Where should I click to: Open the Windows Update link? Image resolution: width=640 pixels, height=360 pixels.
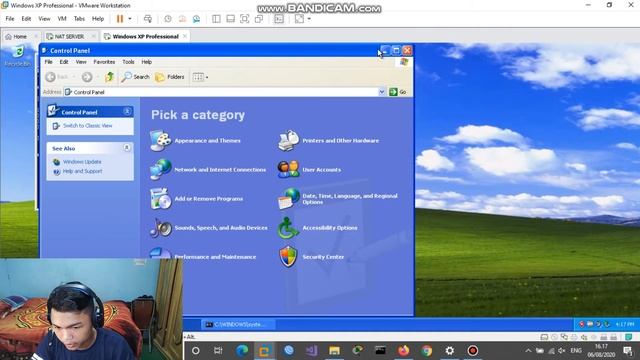click(82, 162)
